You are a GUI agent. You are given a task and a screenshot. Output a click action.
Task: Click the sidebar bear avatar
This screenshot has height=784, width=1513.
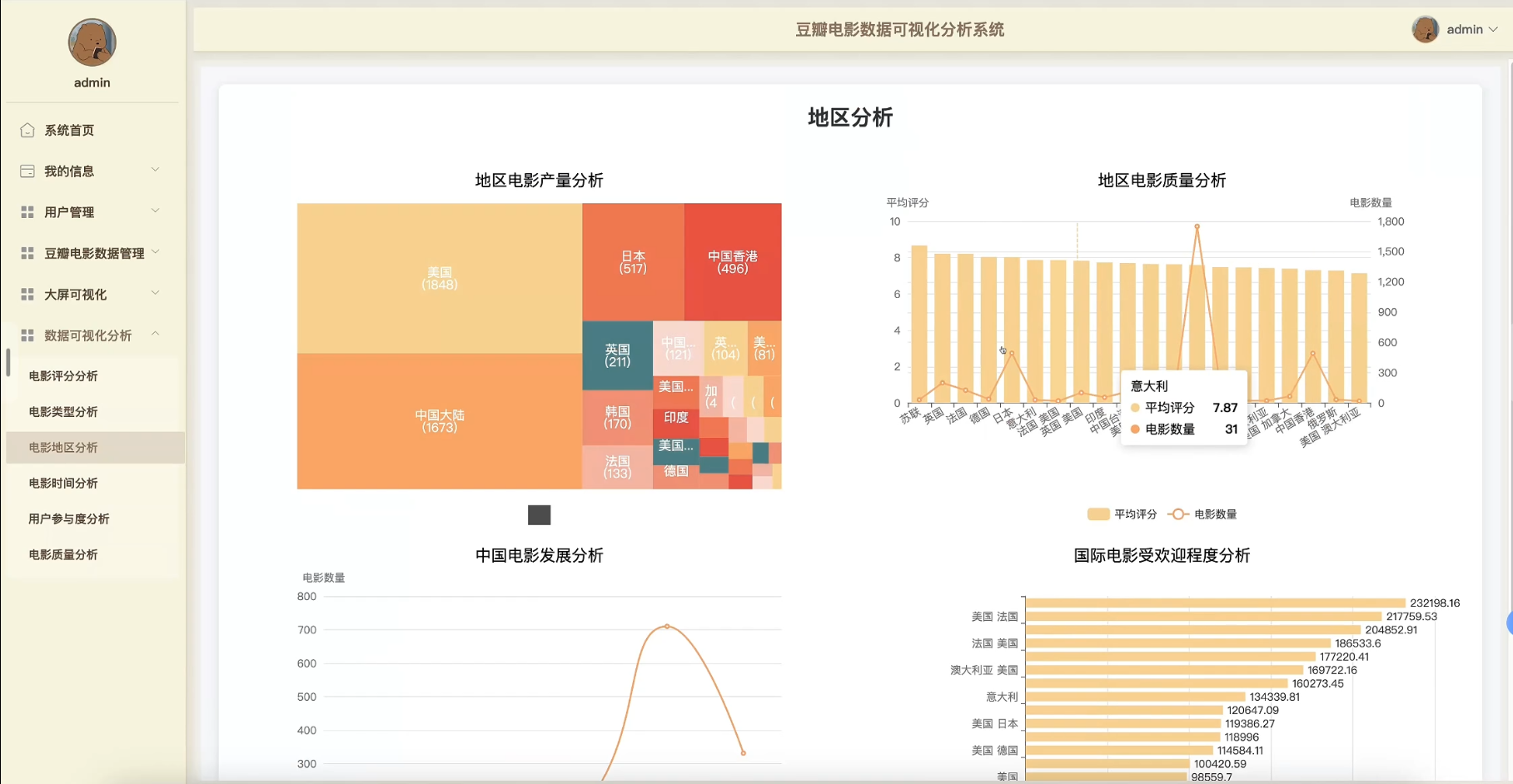[x=92, y=42]
